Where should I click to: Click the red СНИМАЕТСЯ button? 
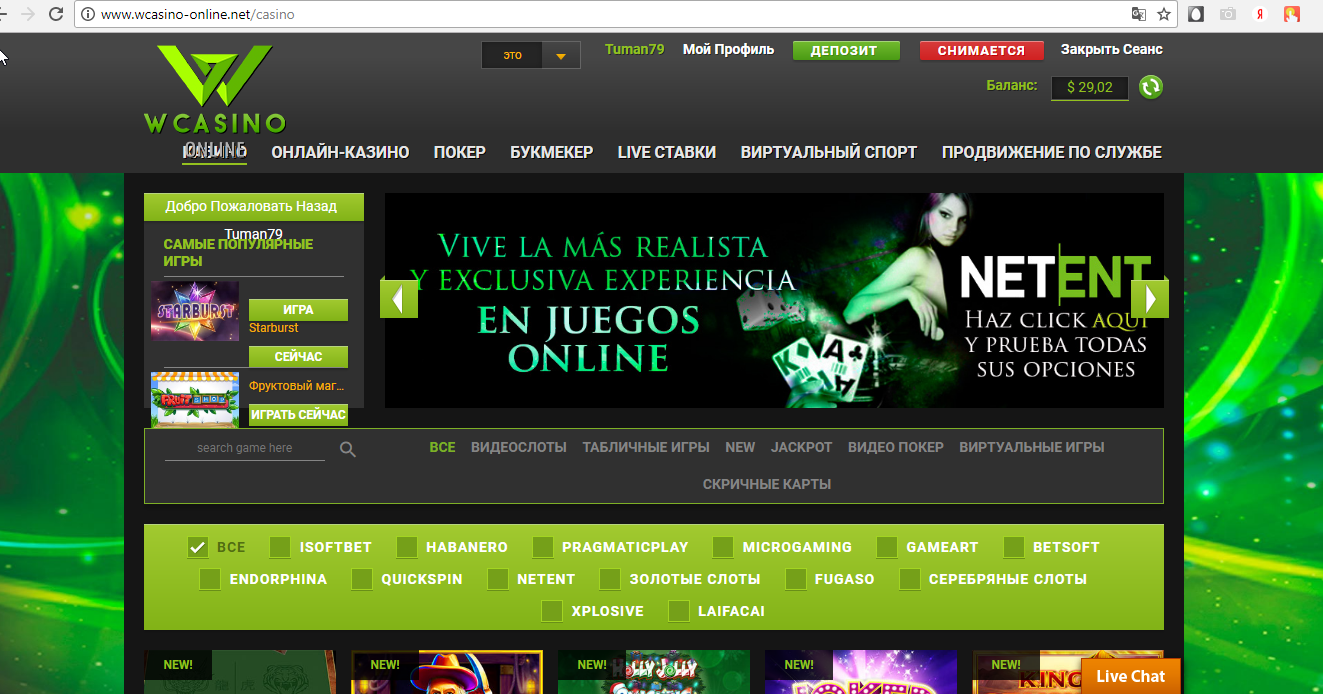(x=981, y=51)
